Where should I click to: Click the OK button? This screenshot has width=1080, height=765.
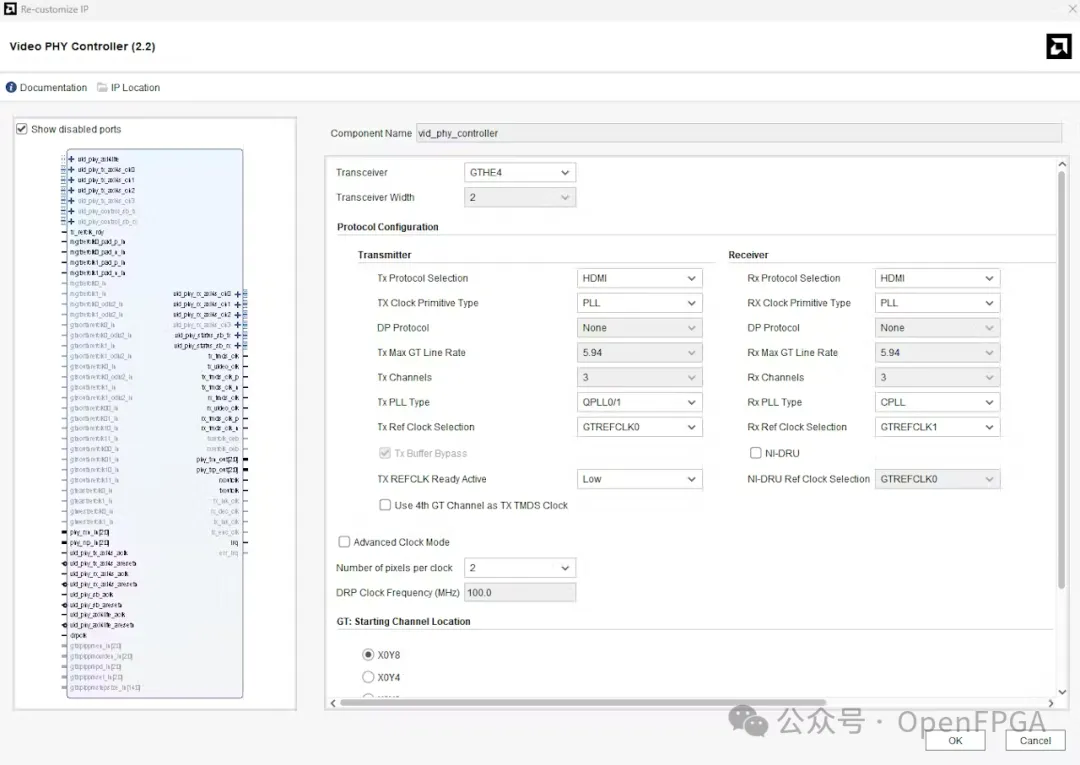coord(955,741)
